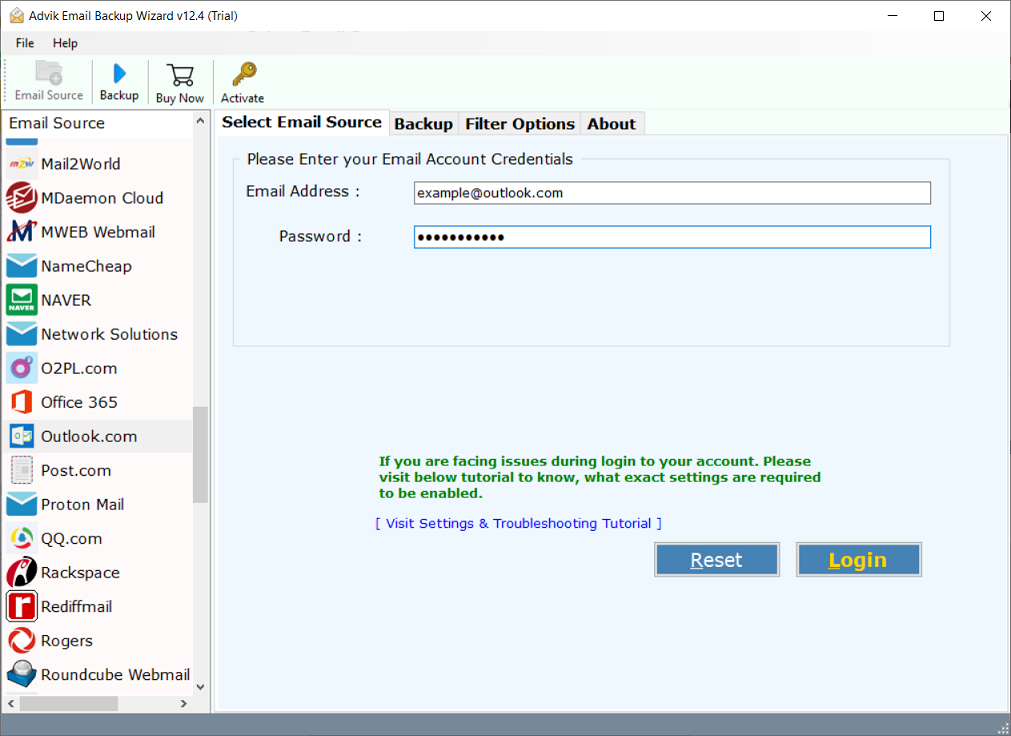Select the Network Solutions text label
The height and width of the screenshot is (736, 1011).
pyautogui.click(x=109, y=334)
